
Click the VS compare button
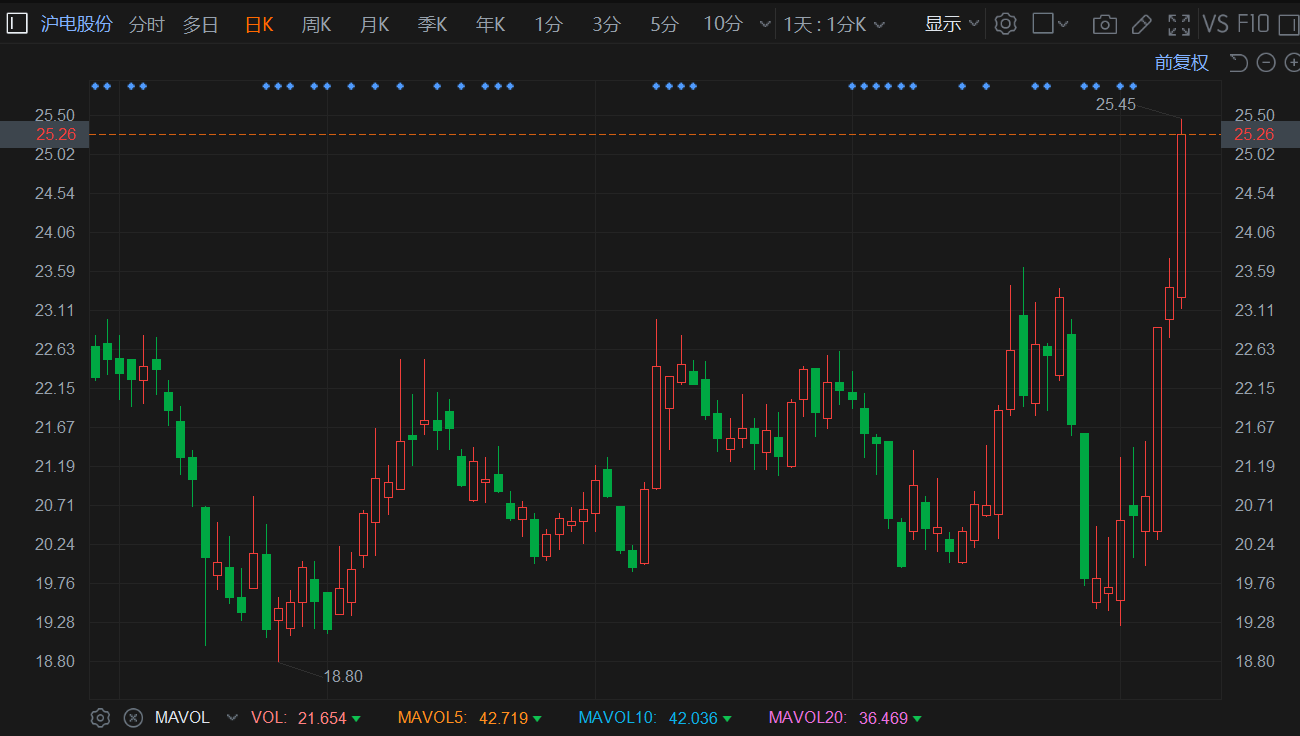tap(1215, 24)
